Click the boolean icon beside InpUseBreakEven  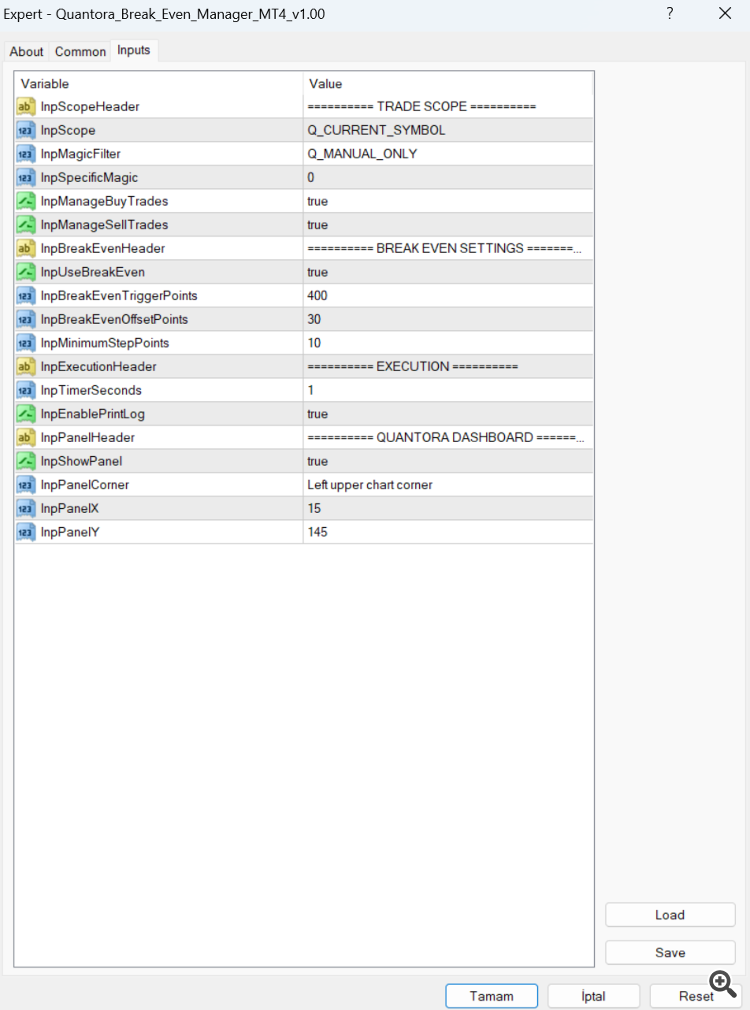26,272
